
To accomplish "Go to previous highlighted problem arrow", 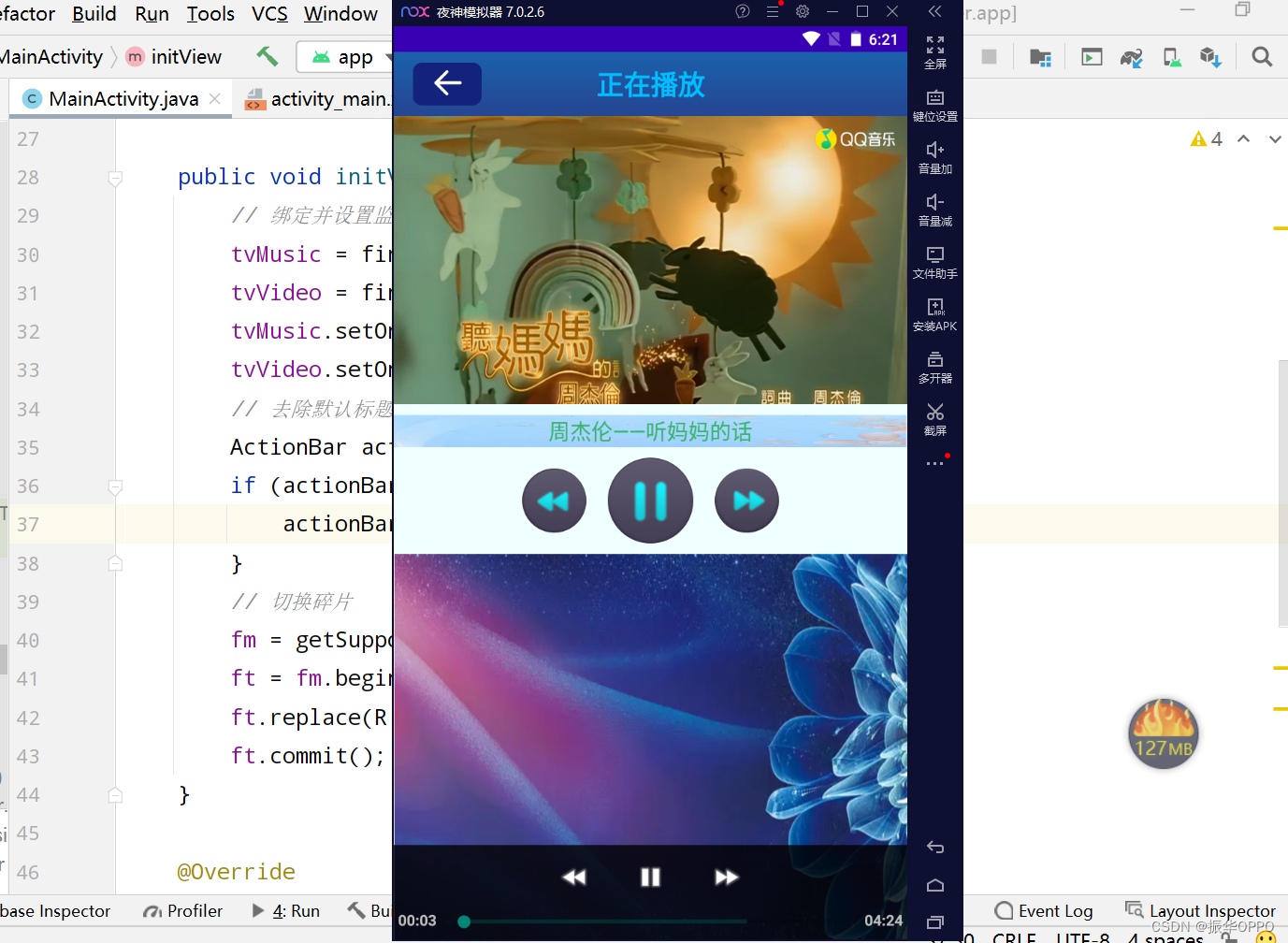I will click(x=1243, y=138).
